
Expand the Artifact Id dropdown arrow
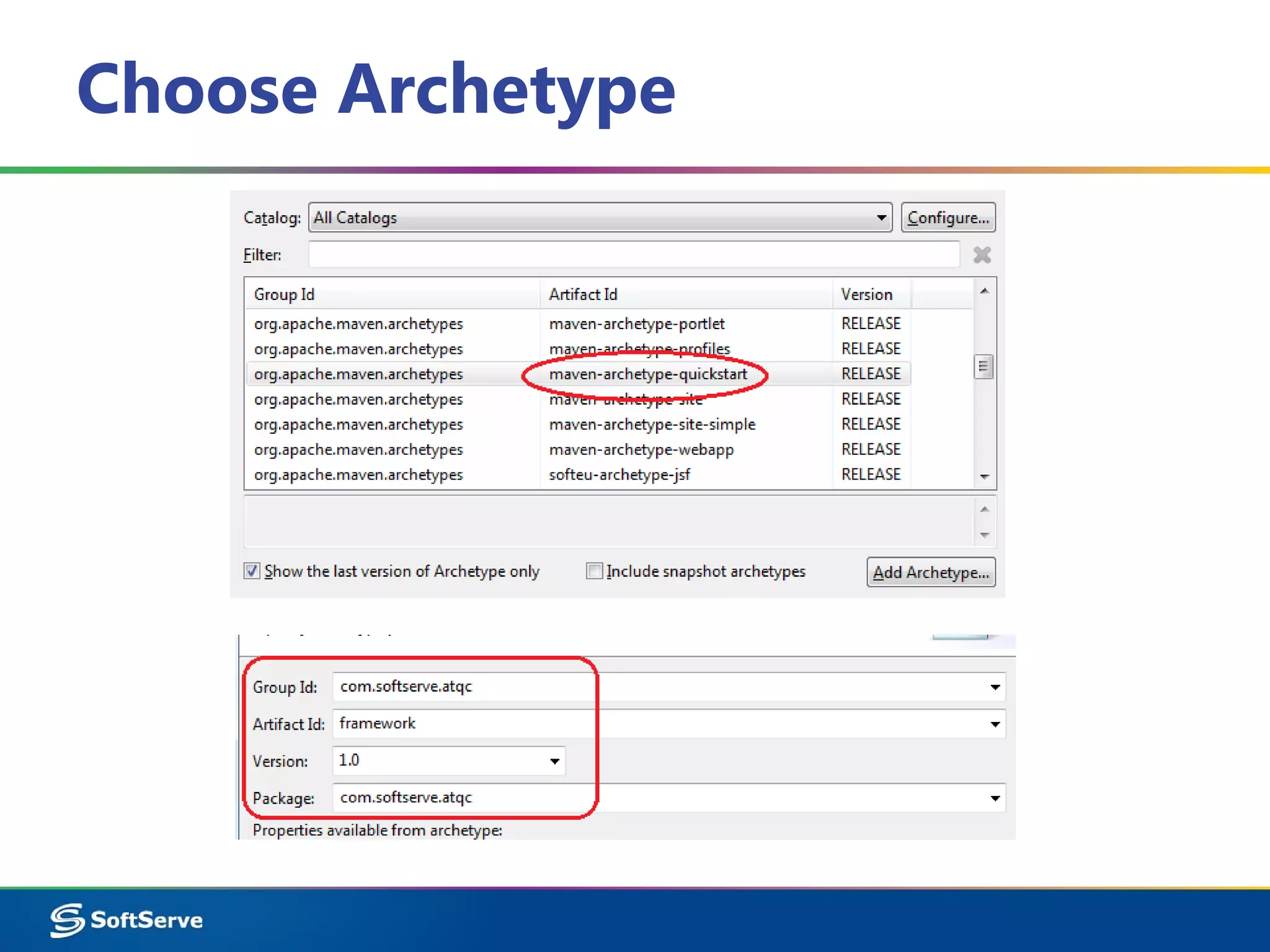[x=995, y=724]
